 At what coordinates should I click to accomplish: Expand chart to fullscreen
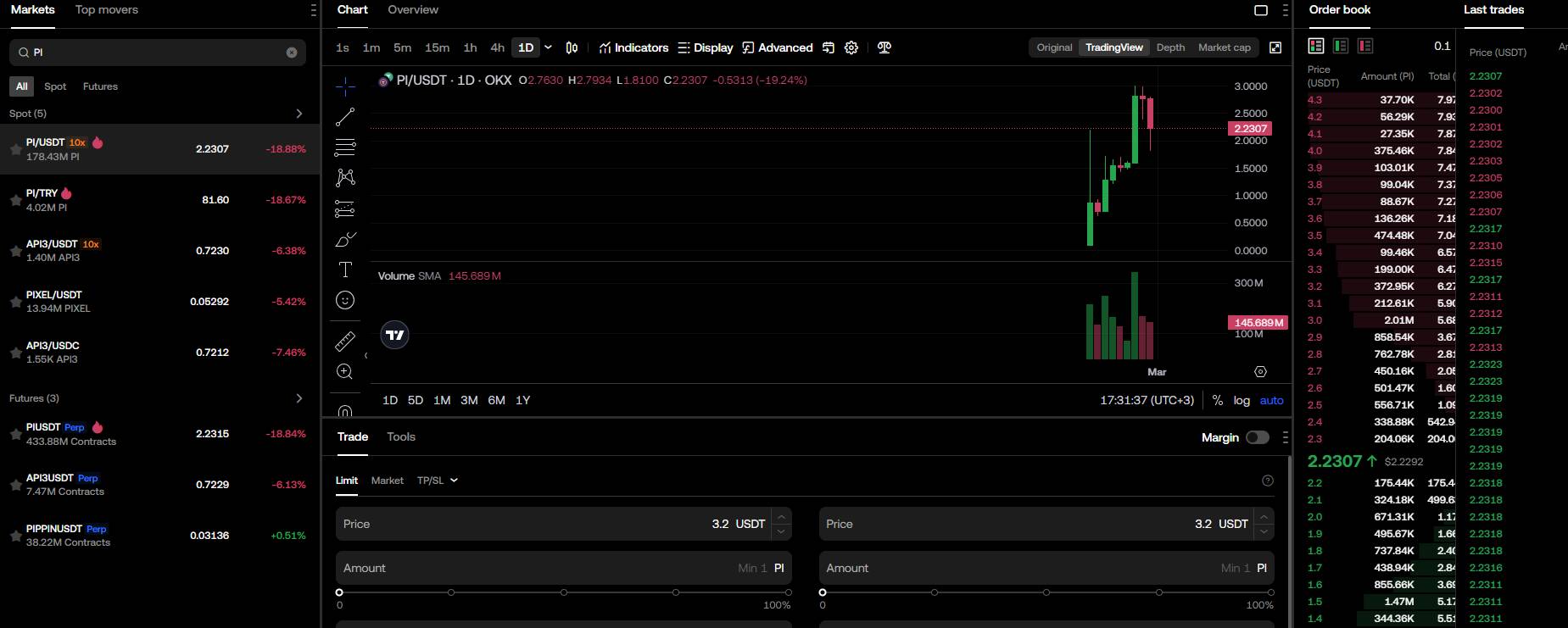click(x=1275, y=47)
